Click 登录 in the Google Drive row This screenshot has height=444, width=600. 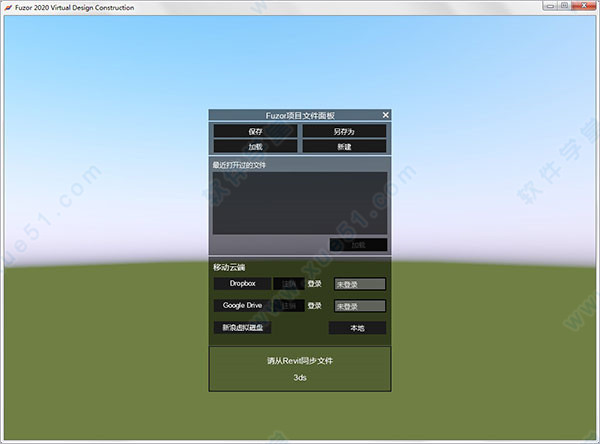pyautogui.click(x=315, y=305)
